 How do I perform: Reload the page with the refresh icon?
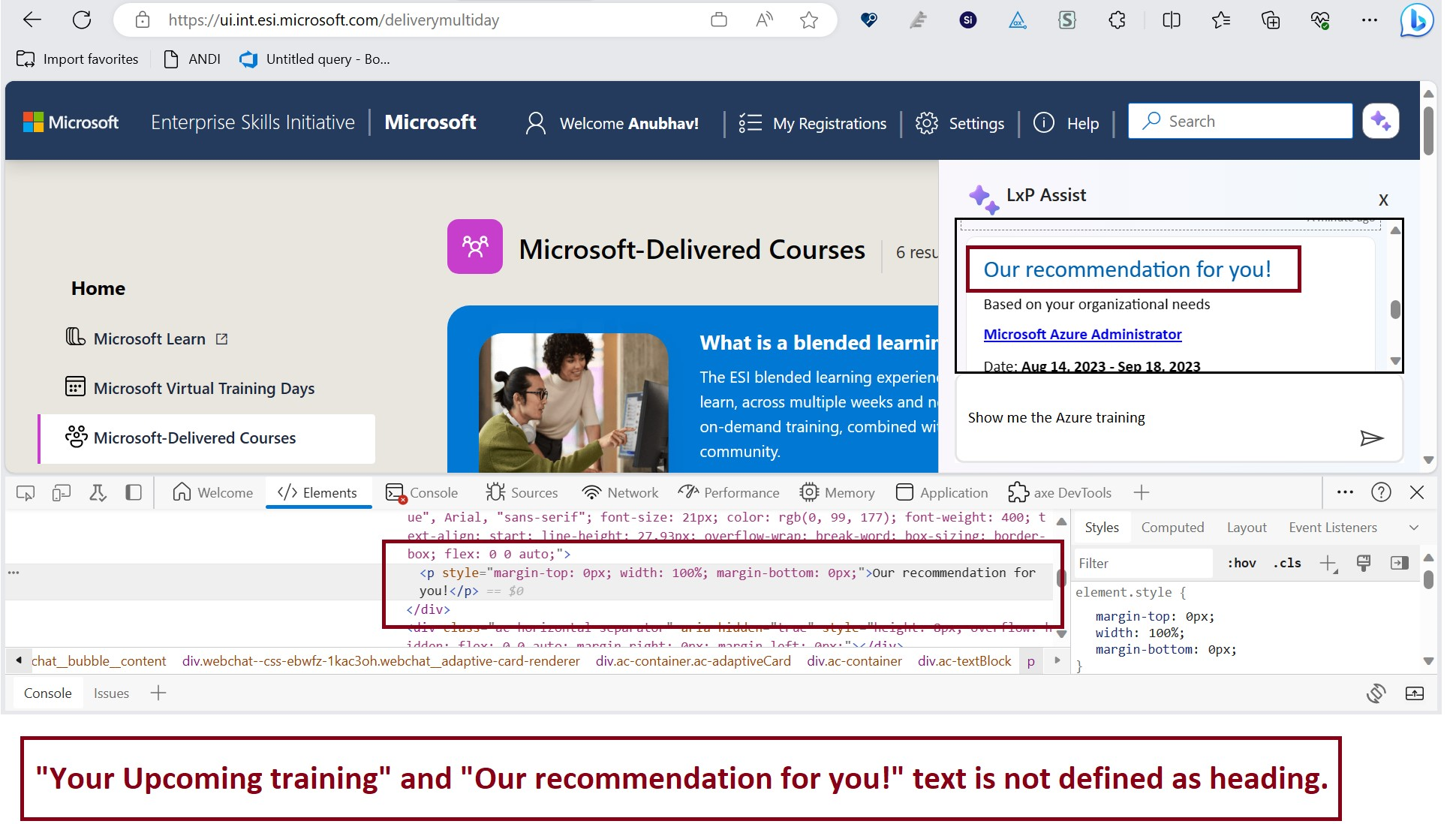coord(83,20)
